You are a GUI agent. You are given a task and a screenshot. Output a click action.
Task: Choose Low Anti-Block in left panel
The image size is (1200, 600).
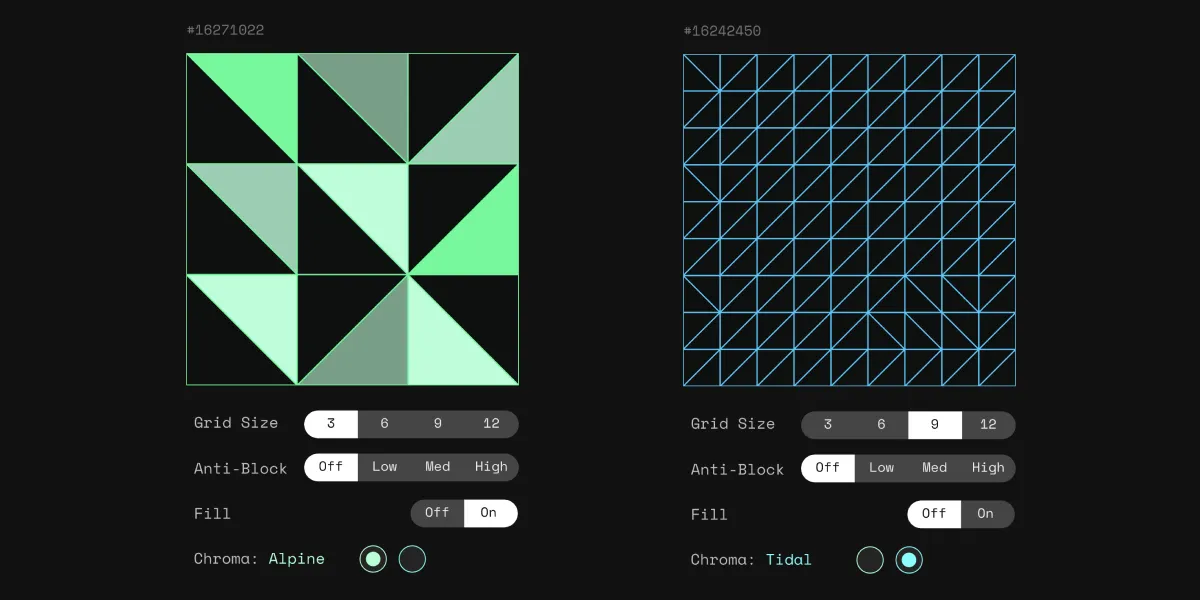click(x=384, y=467)
